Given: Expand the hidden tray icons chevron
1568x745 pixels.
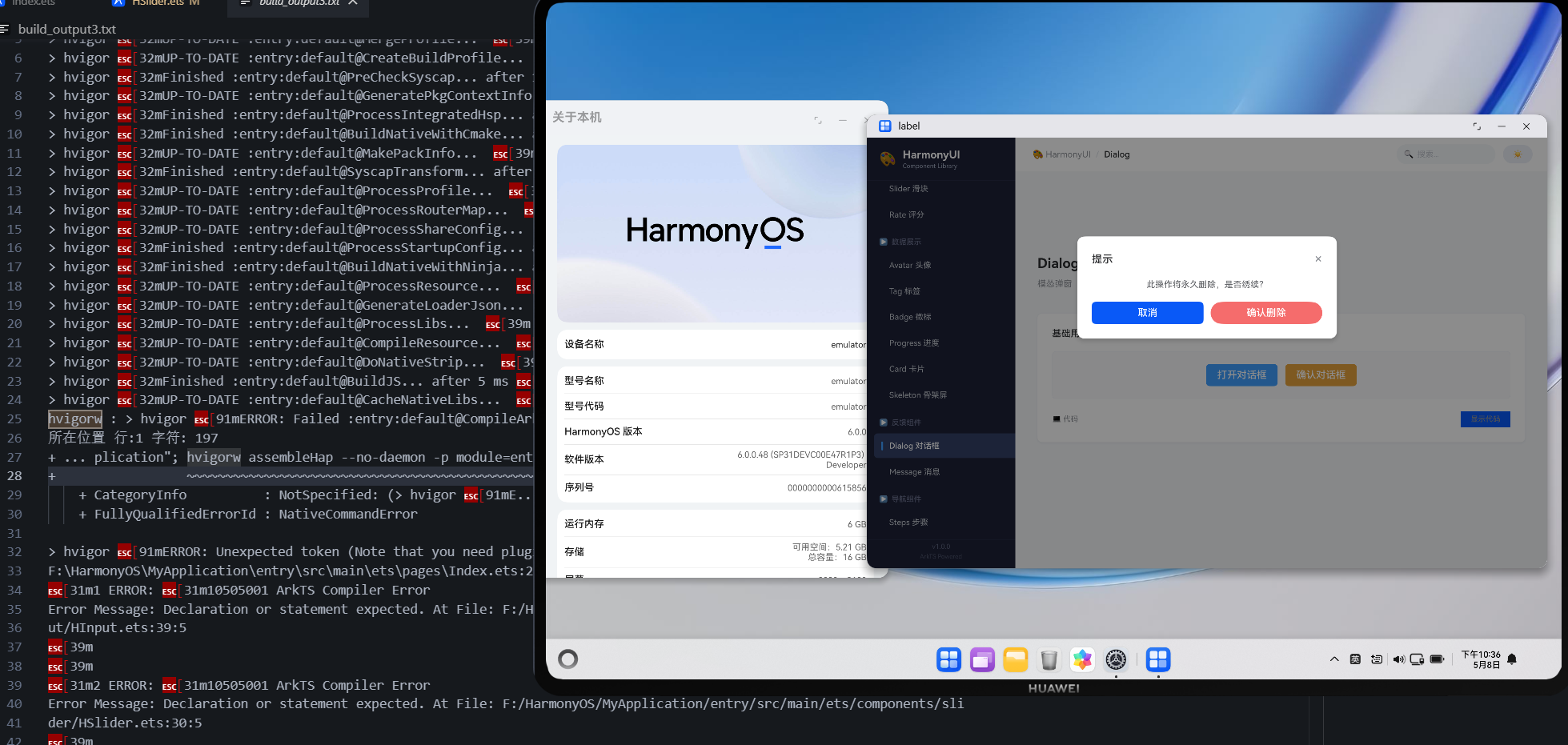Looking at the screenshot, I should click(x=1334, y=659).
